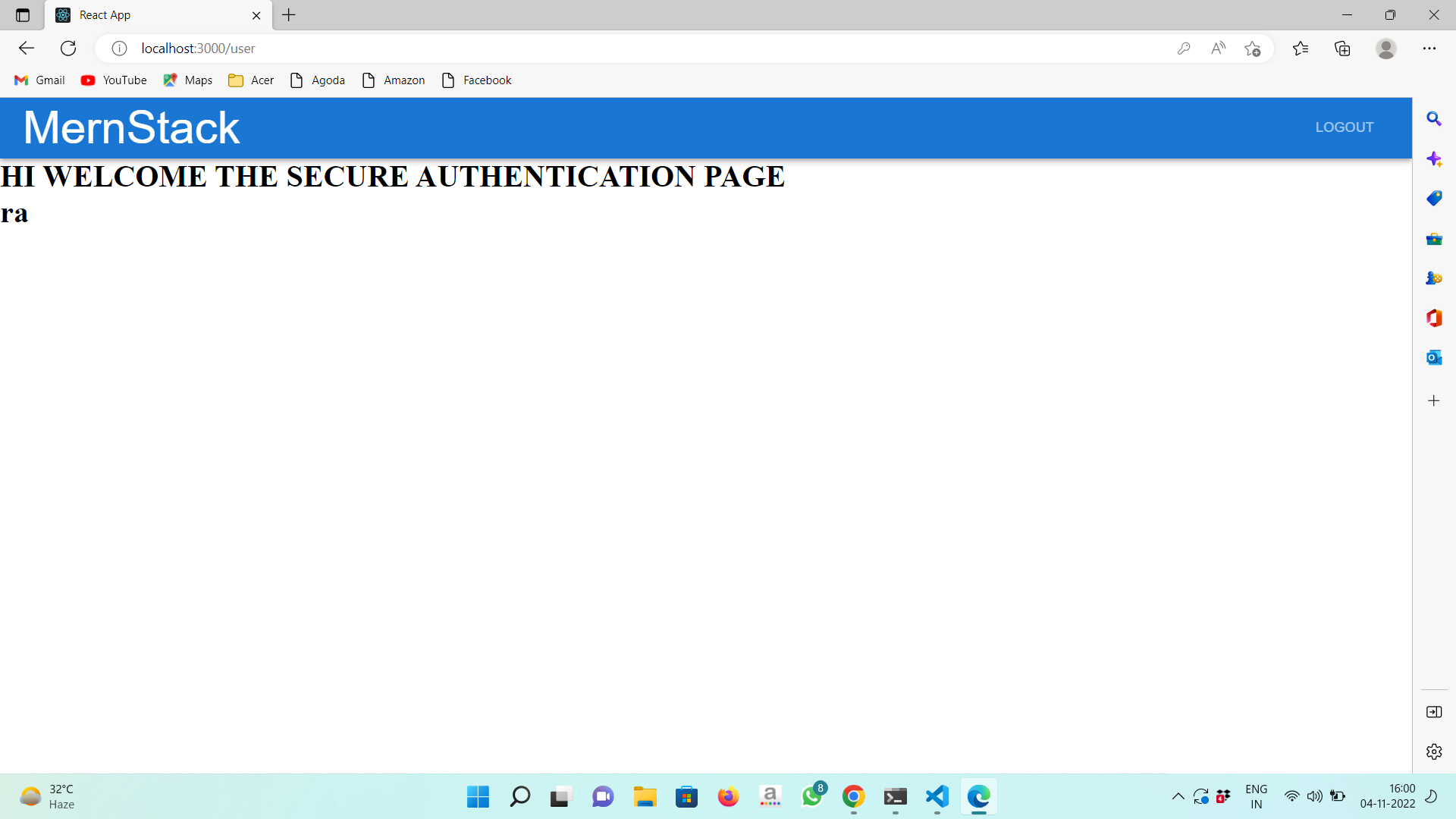Expand hidden icons in the system tray

point(1178,796)
